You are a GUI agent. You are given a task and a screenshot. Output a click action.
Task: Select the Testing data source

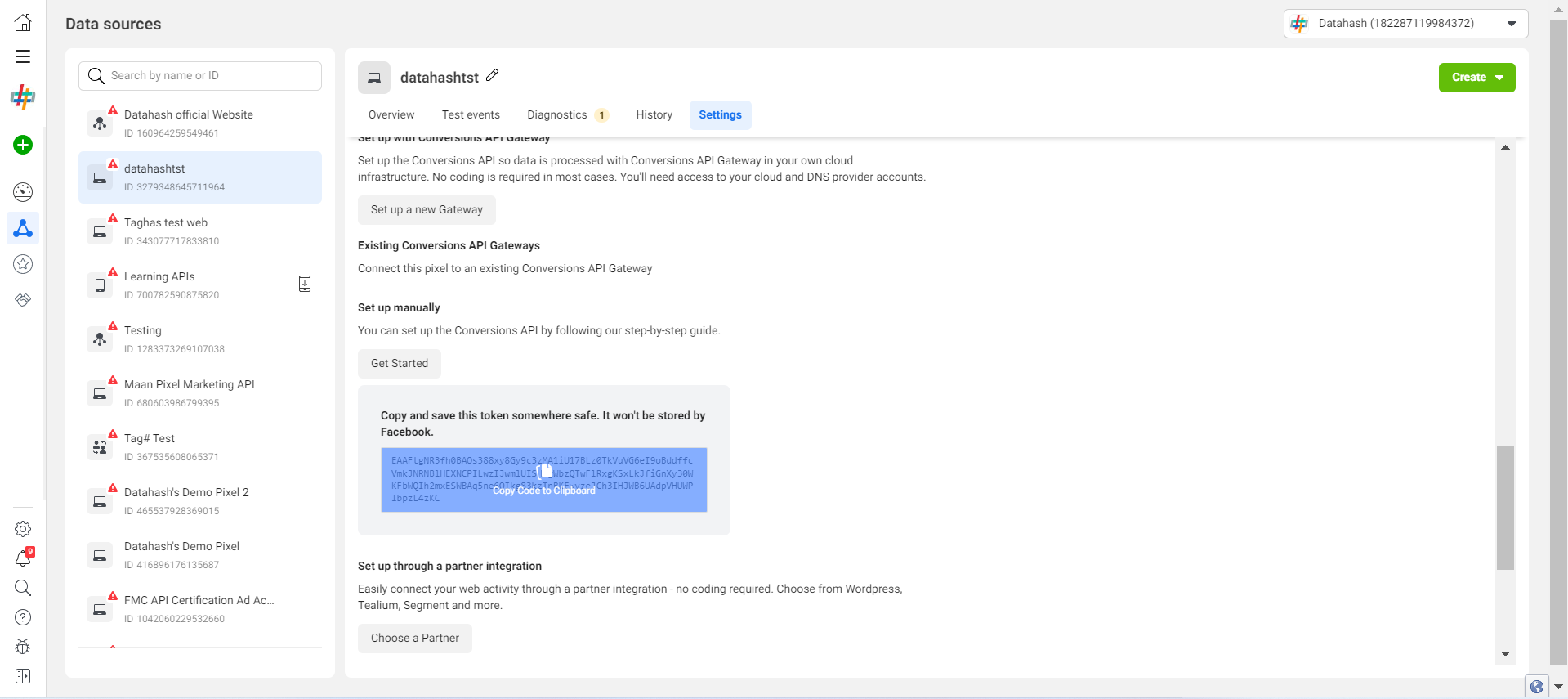[x=200, y=339]
